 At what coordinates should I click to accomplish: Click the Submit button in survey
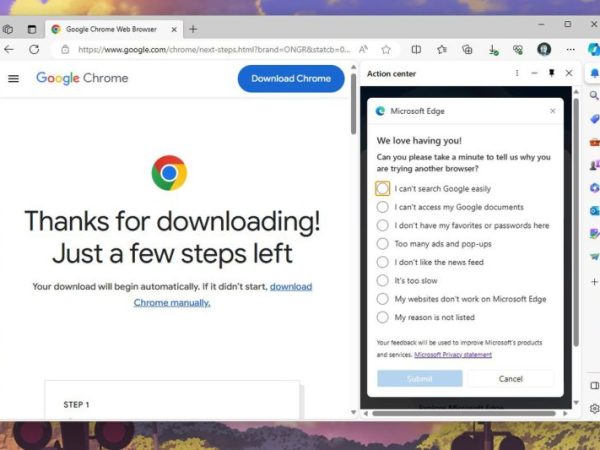click(420, 379)
